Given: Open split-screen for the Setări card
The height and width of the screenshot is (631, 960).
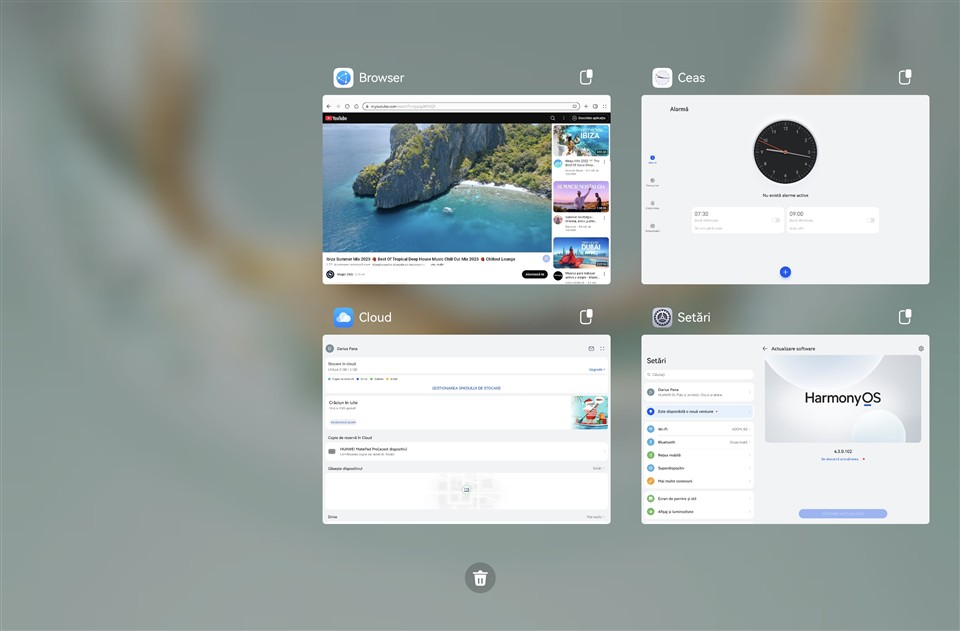Looking at the screenshot, I should tap(905, 317).
